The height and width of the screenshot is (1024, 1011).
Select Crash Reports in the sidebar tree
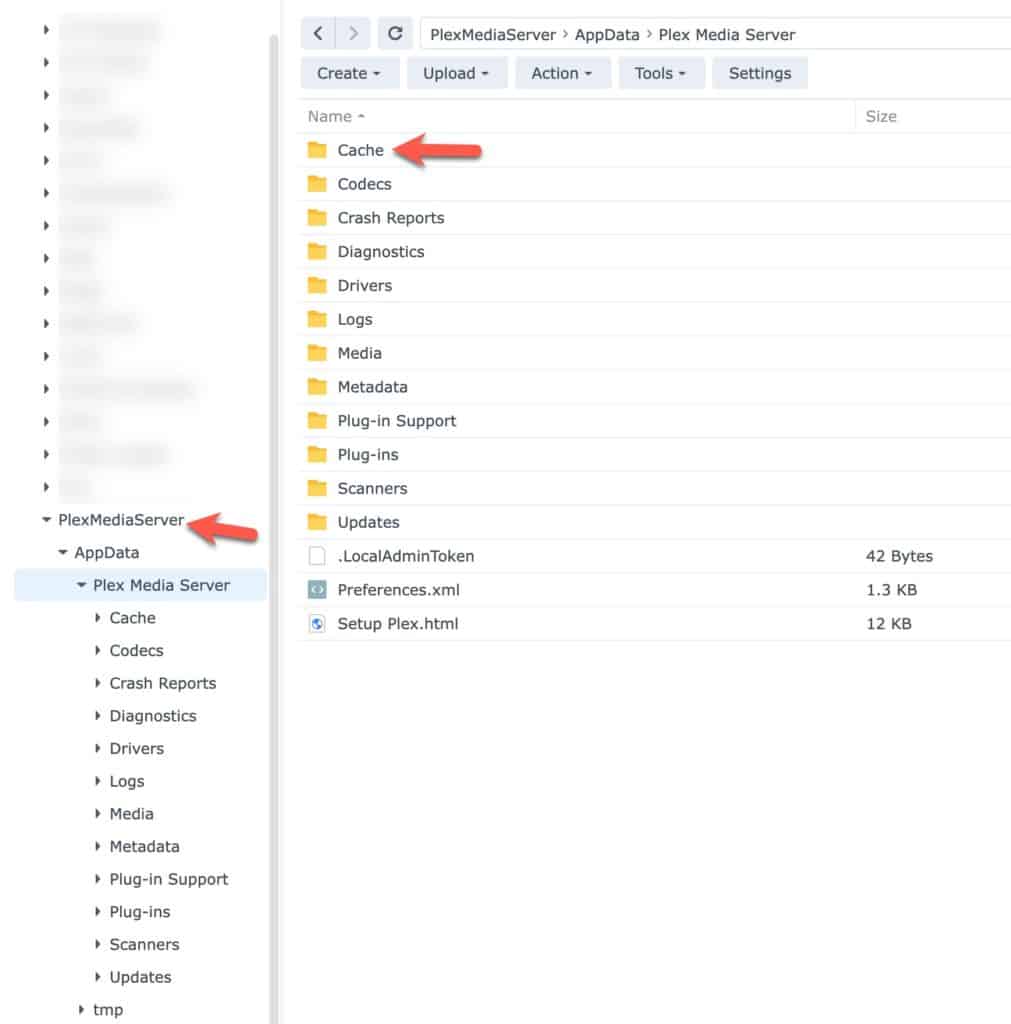pyautogui.click(x=163, y=683)
